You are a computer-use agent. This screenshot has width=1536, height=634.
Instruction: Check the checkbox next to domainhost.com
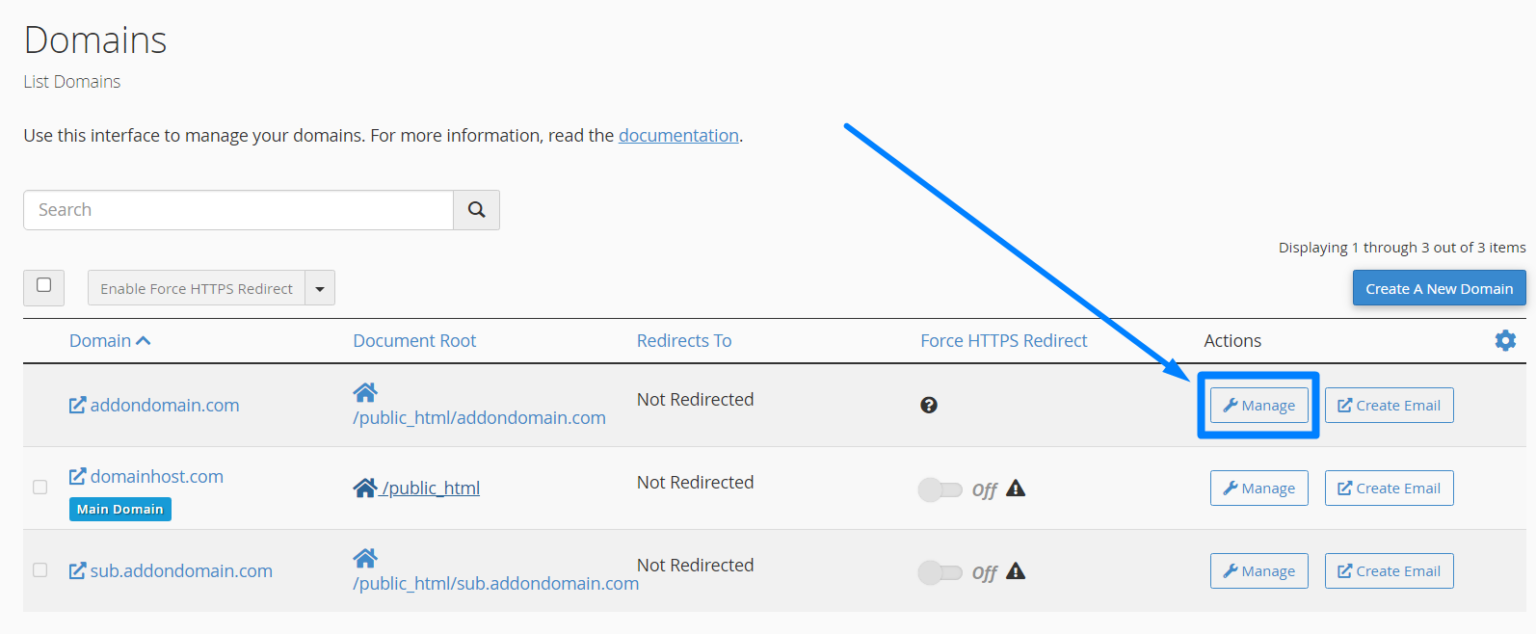(40, 487)
